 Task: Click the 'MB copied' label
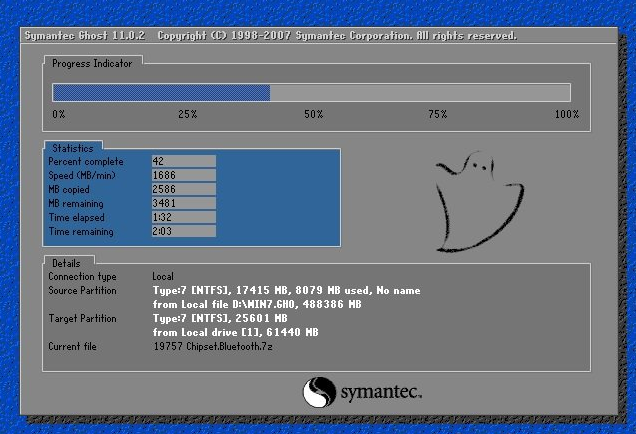pos(69,189)
